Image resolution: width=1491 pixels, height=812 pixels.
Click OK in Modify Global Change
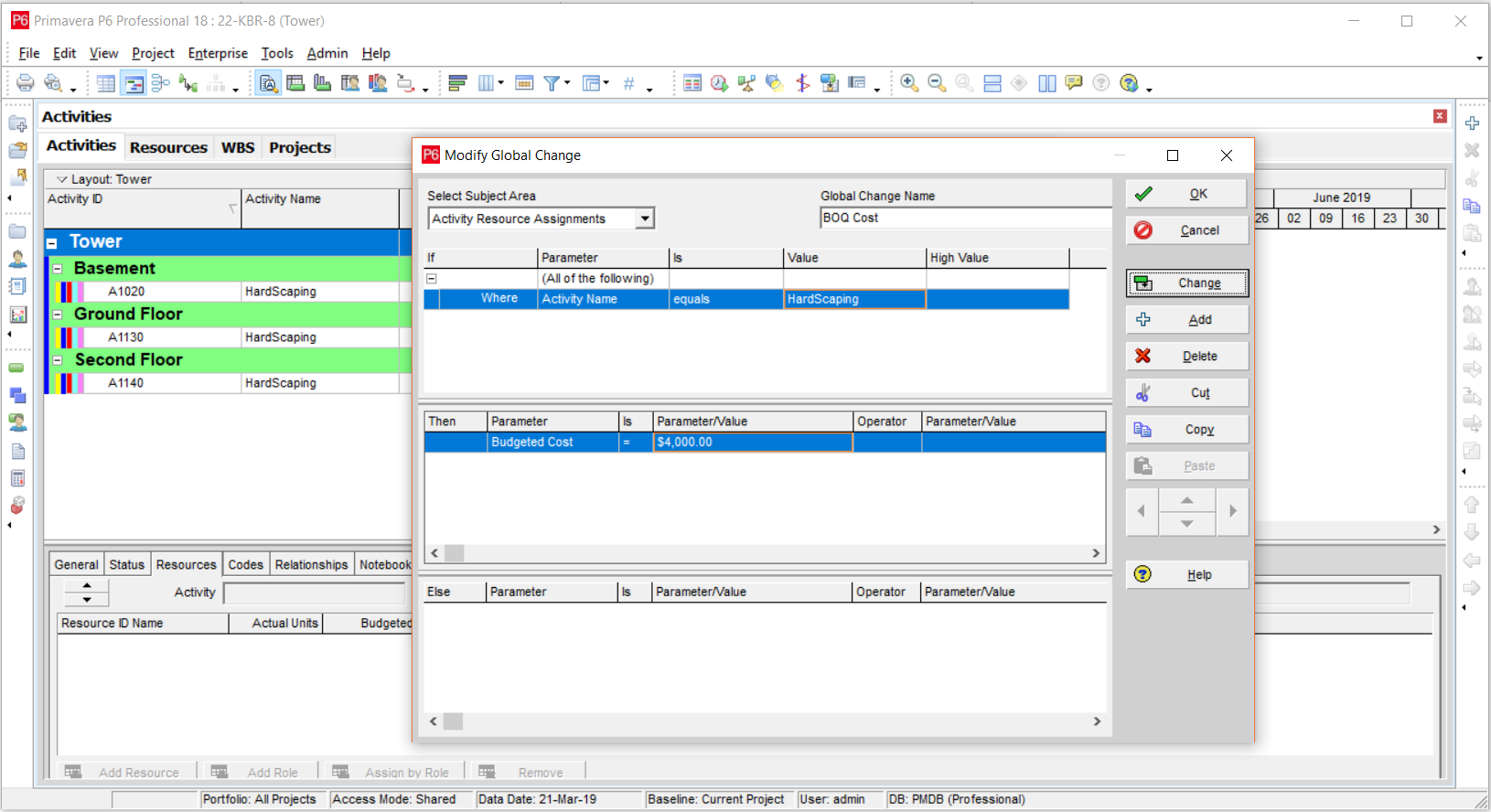(x=1186, y=194)
